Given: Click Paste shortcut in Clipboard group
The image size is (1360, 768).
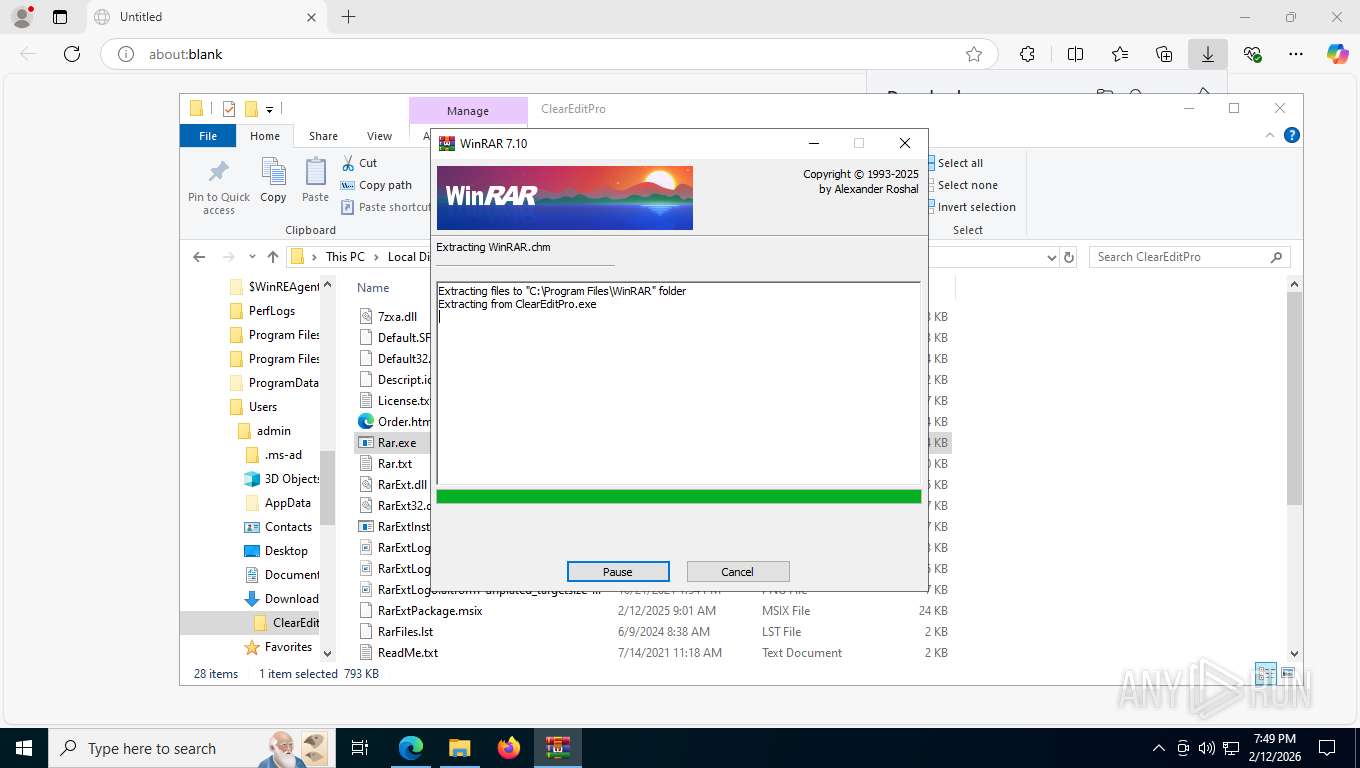Looking at the screenshot, I should coord(386,207).
